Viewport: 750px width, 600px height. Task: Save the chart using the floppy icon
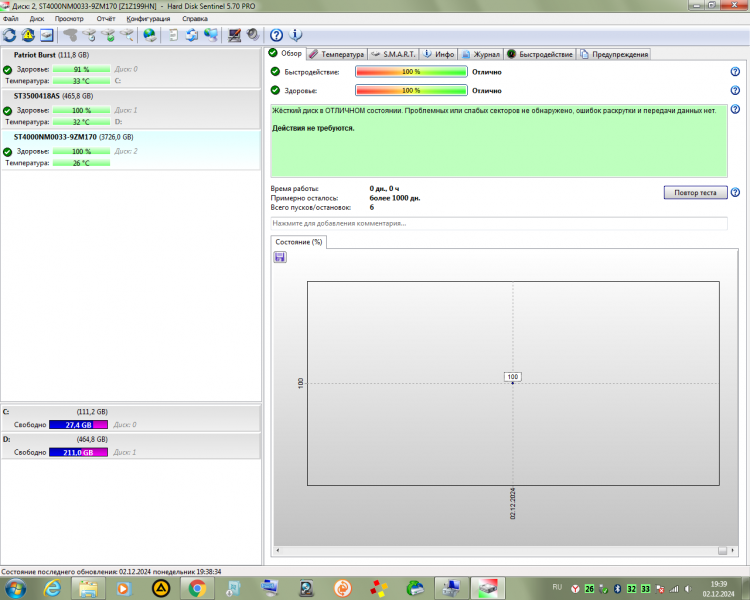coord(280,257)
